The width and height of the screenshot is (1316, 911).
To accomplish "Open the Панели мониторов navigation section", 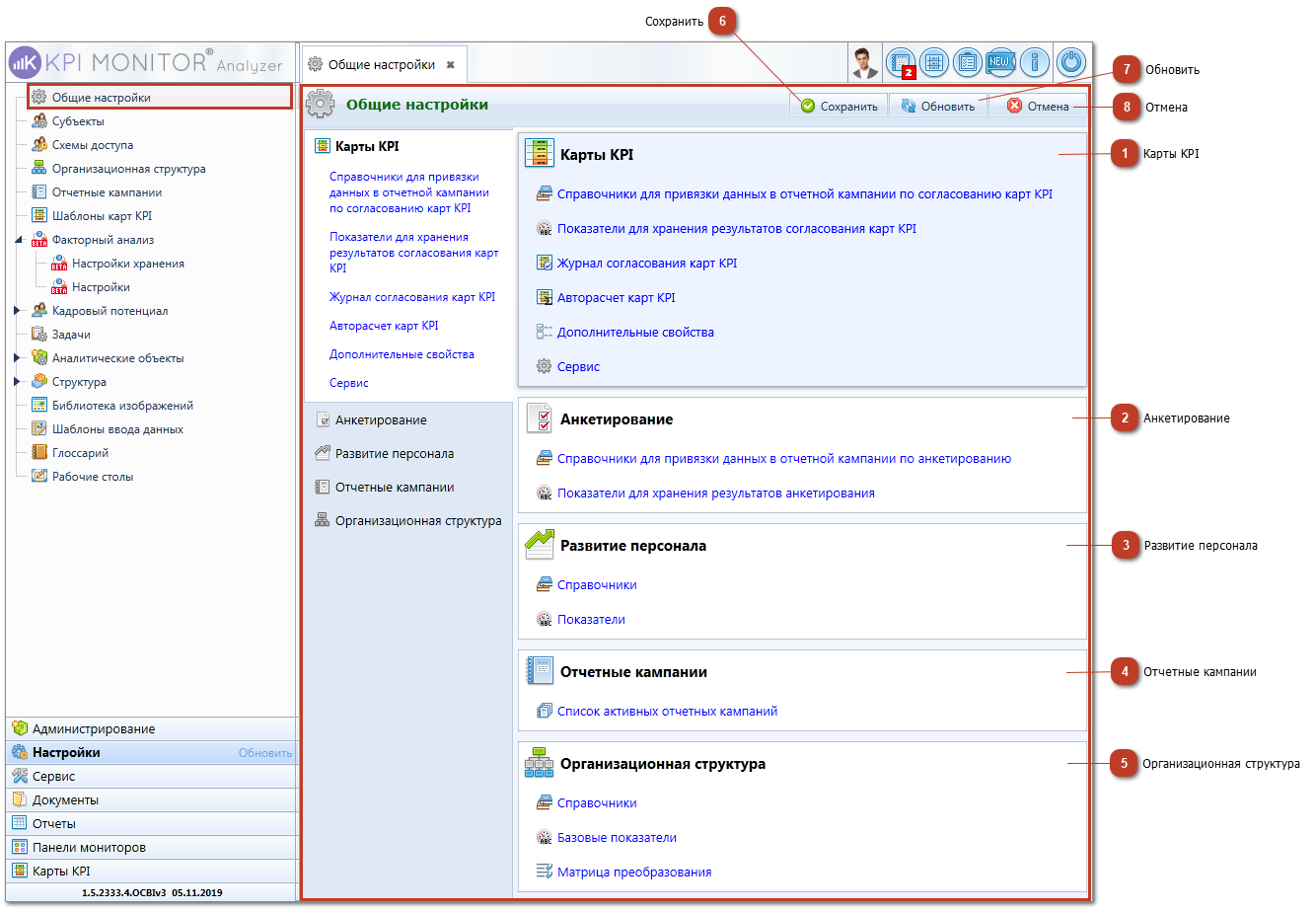I will coord(151,847).
